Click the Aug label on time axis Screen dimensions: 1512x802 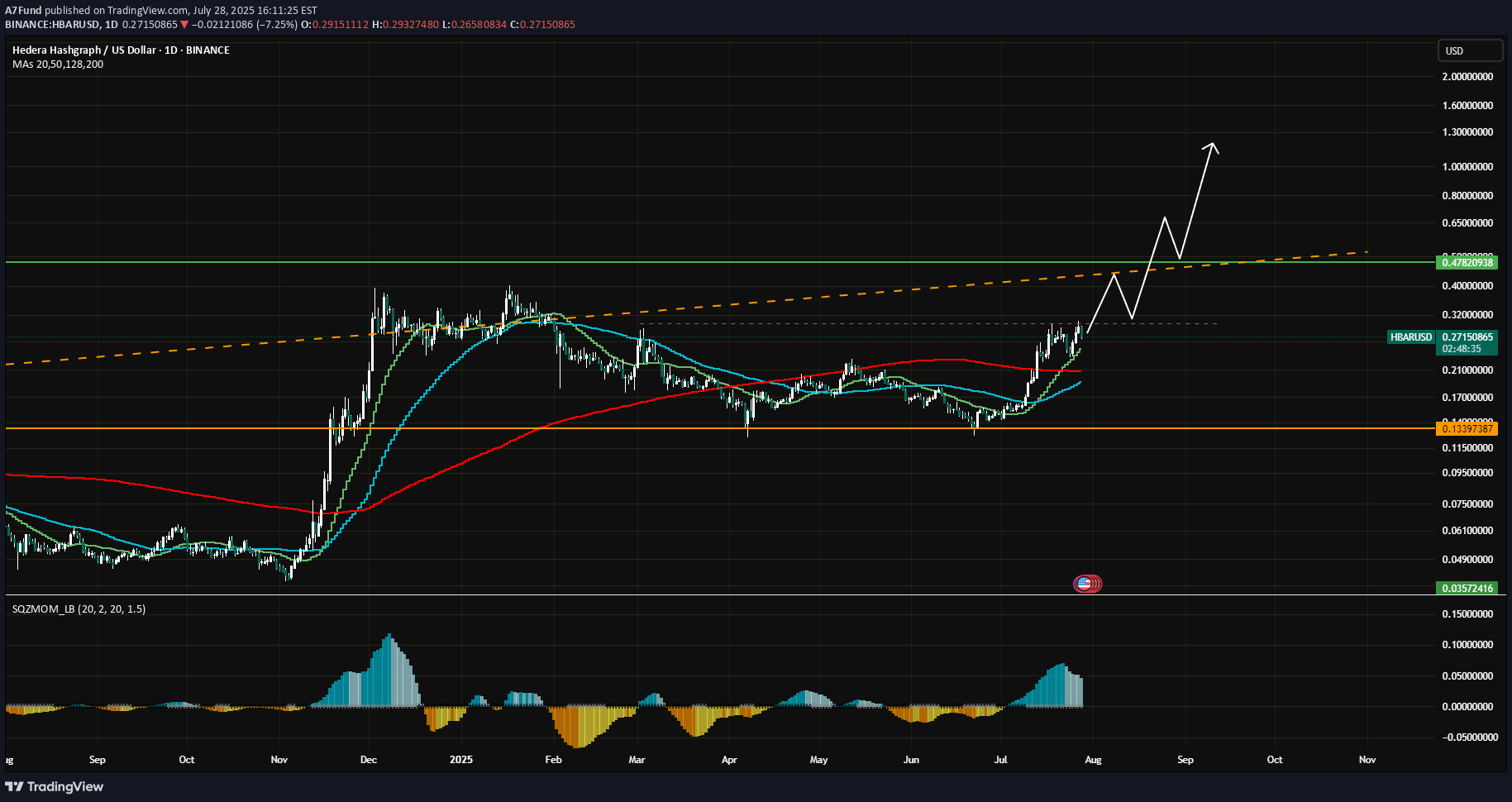[1093, 759]
